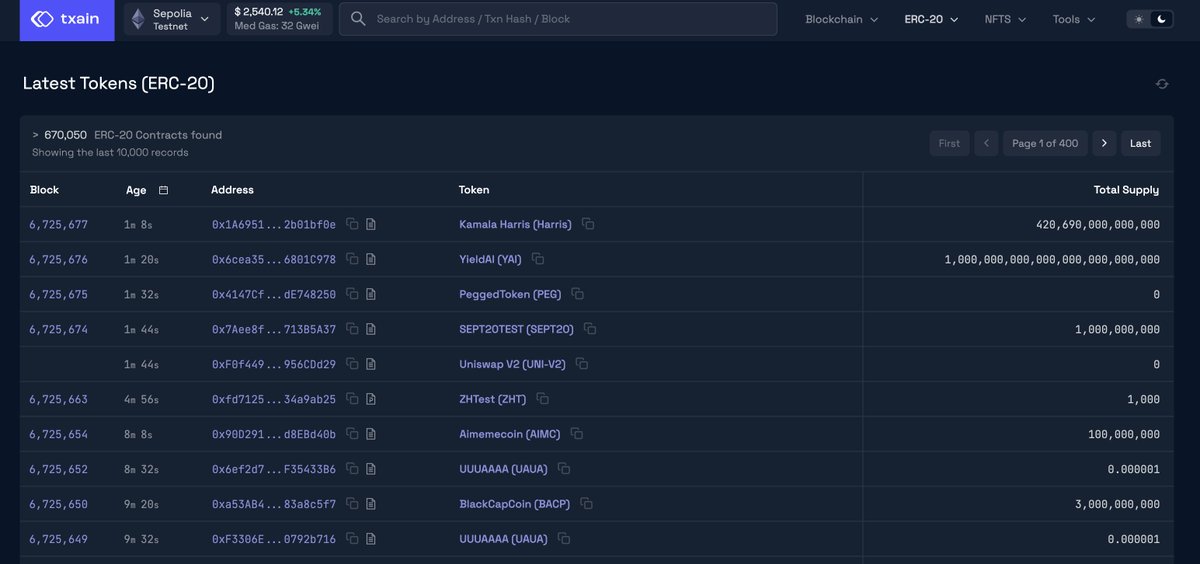
Task: Copy Uniswap V2 (UNI-V2) token name
Action: pos(582,364)
